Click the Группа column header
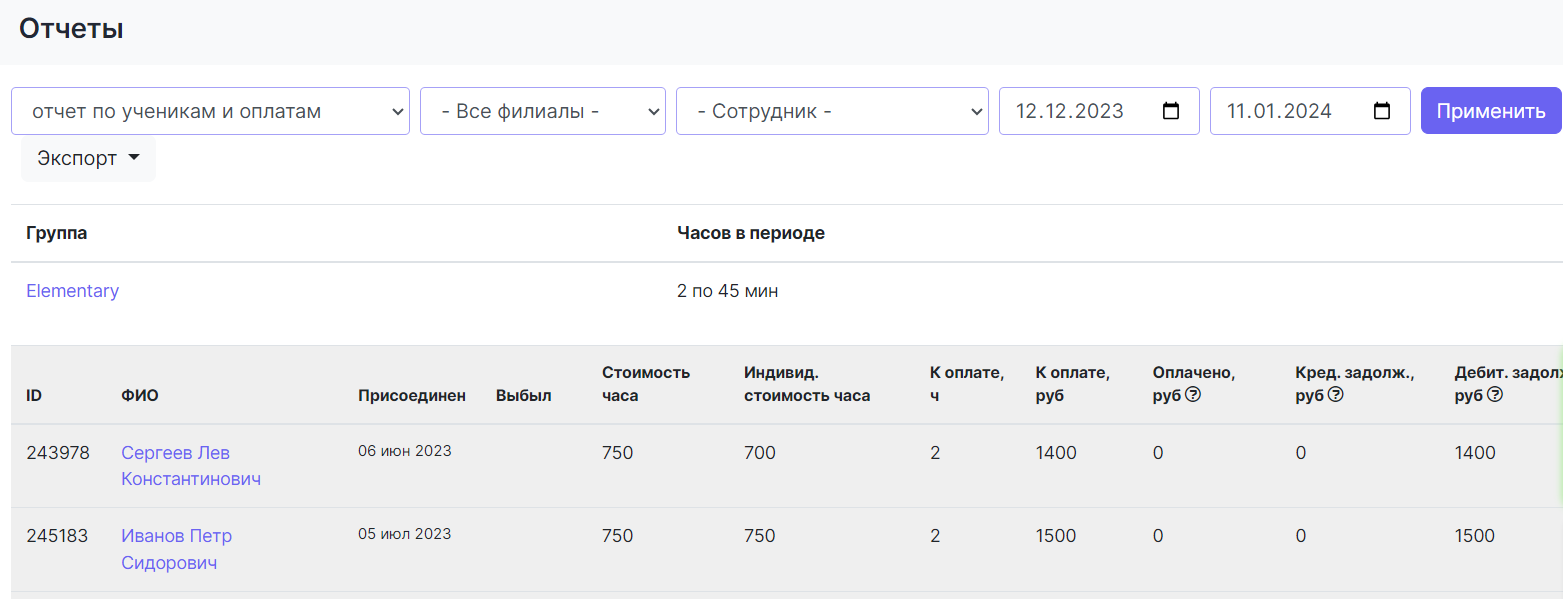The image size is (1563, 599). pos(57,233)
